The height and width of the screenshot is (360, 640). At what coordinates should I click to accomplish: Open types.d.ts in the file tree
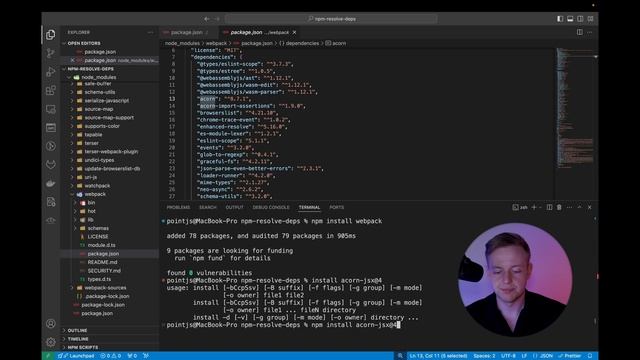(x=99, y=279)
